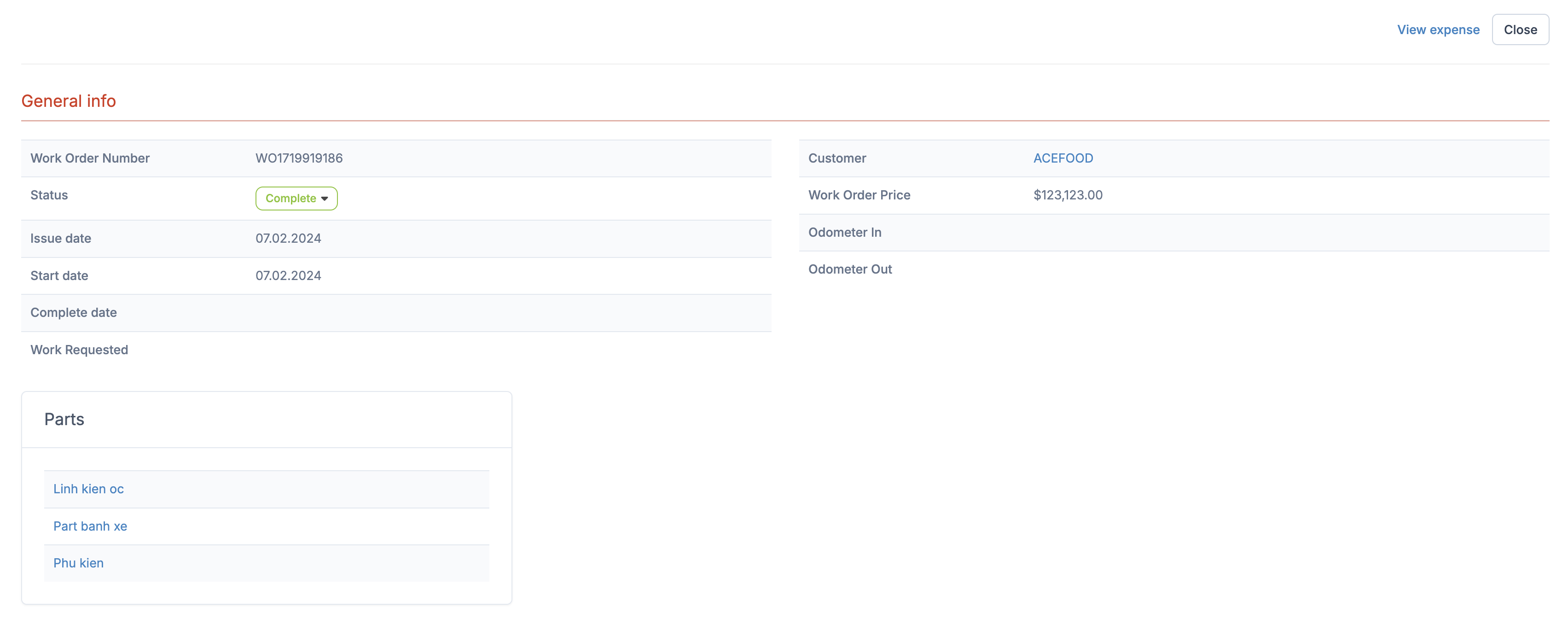
Task: Click the Odometer In row
Action: coord(844,233)
